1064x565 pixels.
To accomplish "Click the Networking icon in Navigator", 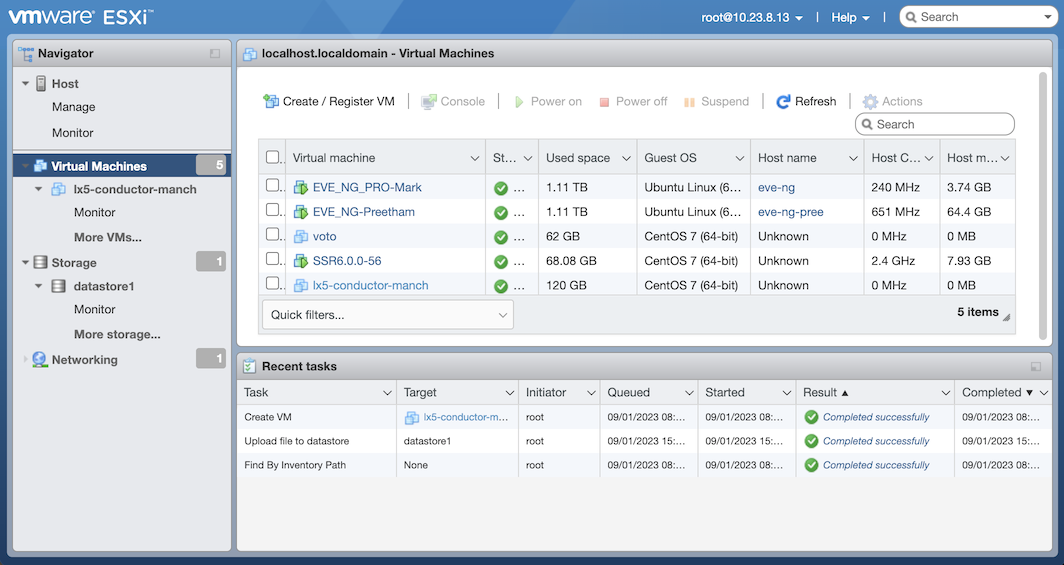I will click(x=40, y=360).
